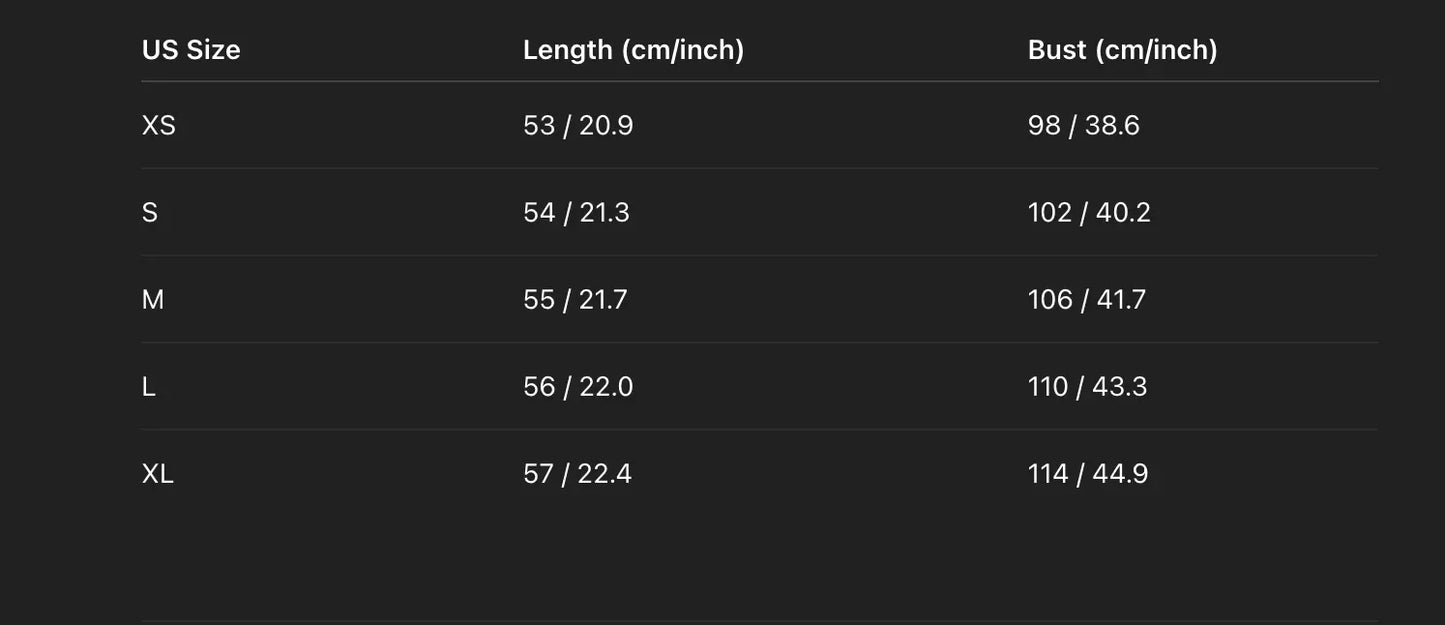Click the 110 / 43.3 bust cell
The image size is (1445, 625).
[1087, 387]
